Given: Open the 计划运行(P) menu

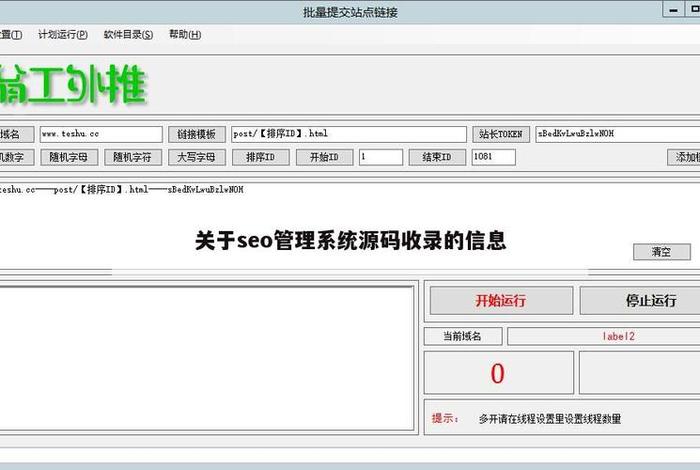Looking at the screenshot, I should click(x=63, y=34).
